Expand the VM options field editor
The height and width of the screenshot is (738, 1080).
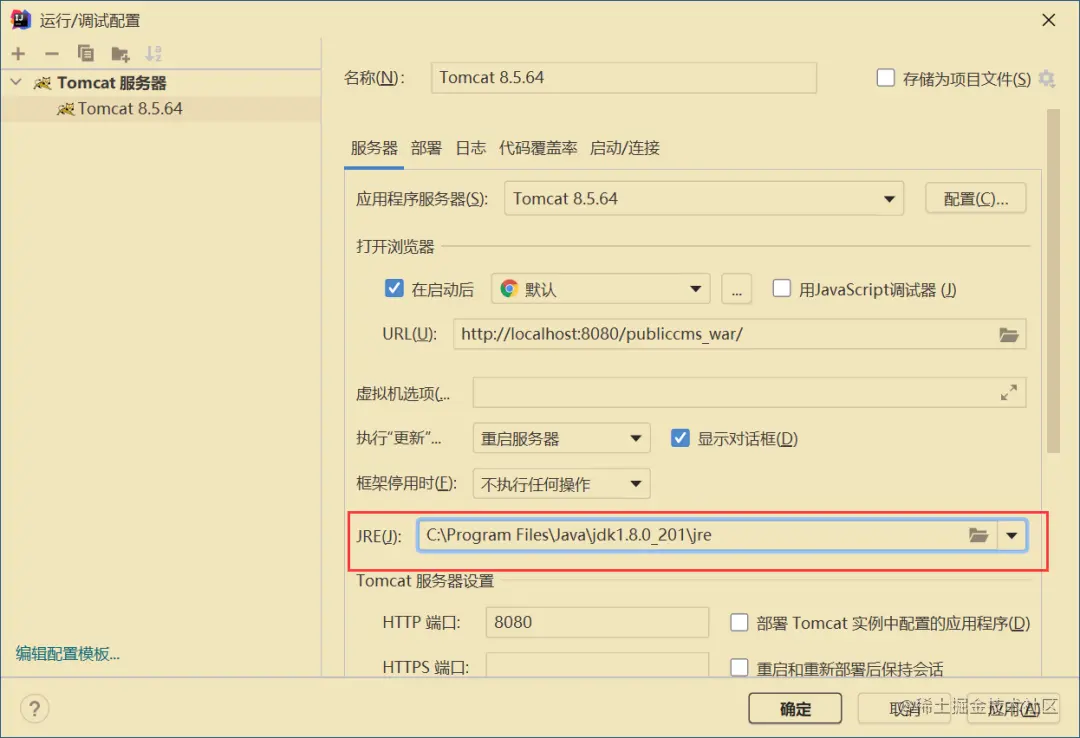point(1009,393)
